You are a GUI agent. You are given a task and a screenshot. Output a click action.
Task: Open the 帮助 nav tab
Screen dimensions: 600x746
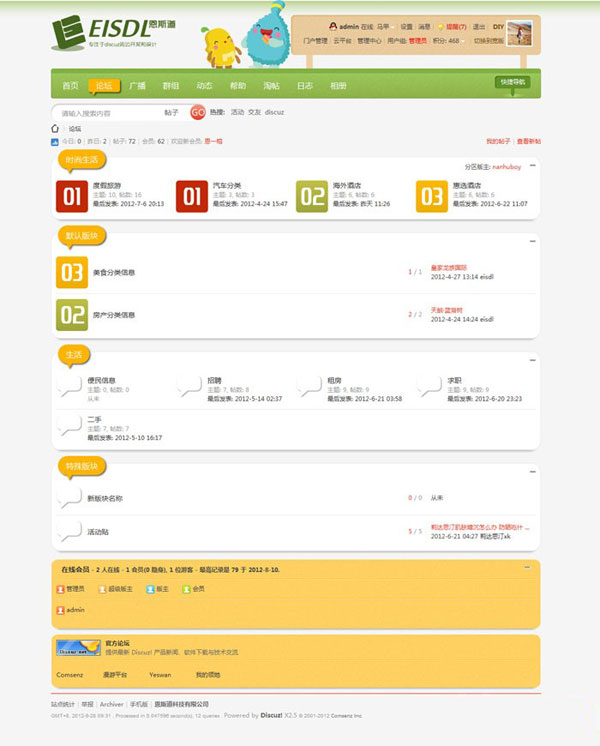click(x=238, y=86)
